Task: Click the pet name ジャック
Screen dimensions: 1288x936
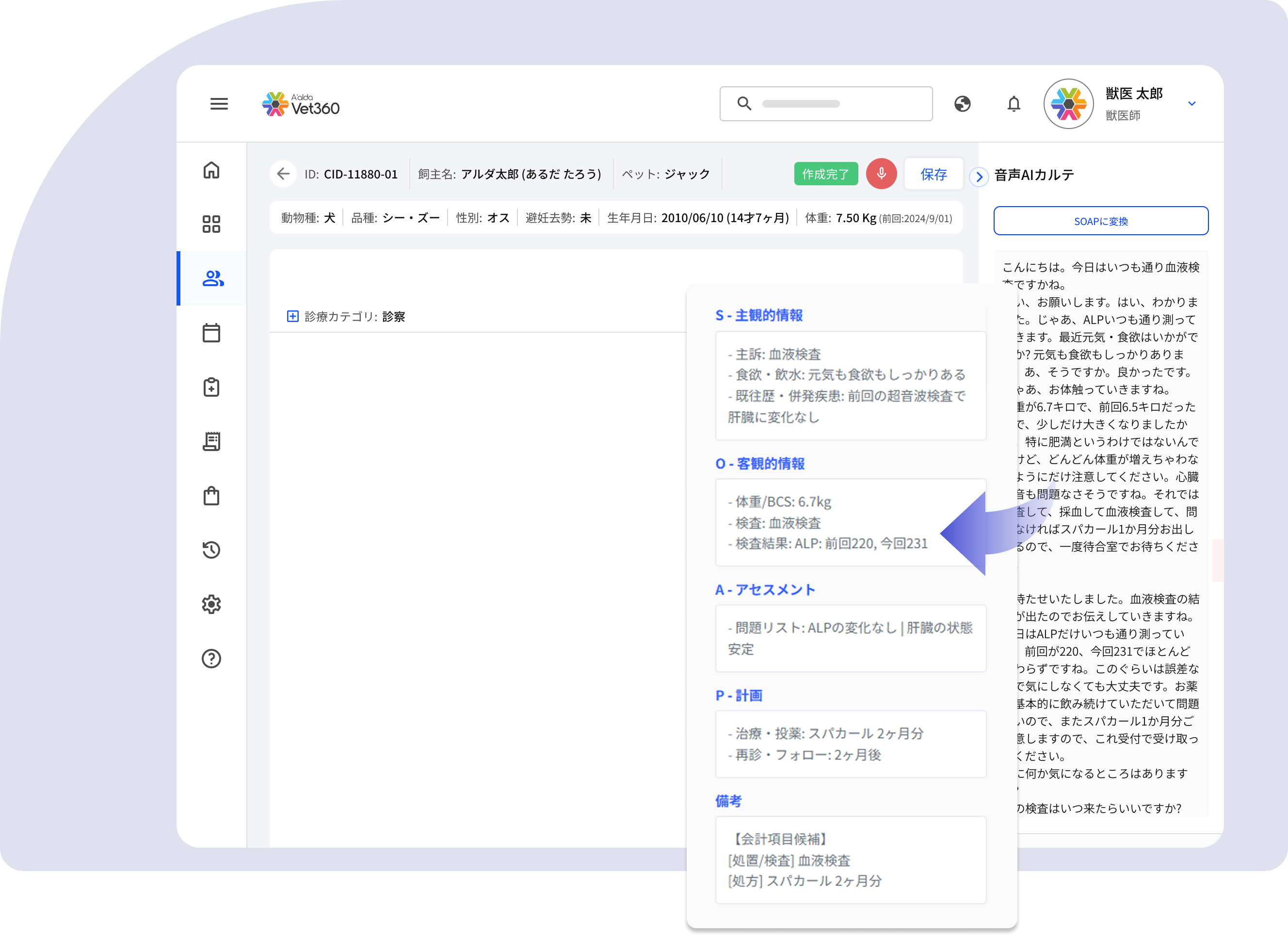Action: point(687,174)
